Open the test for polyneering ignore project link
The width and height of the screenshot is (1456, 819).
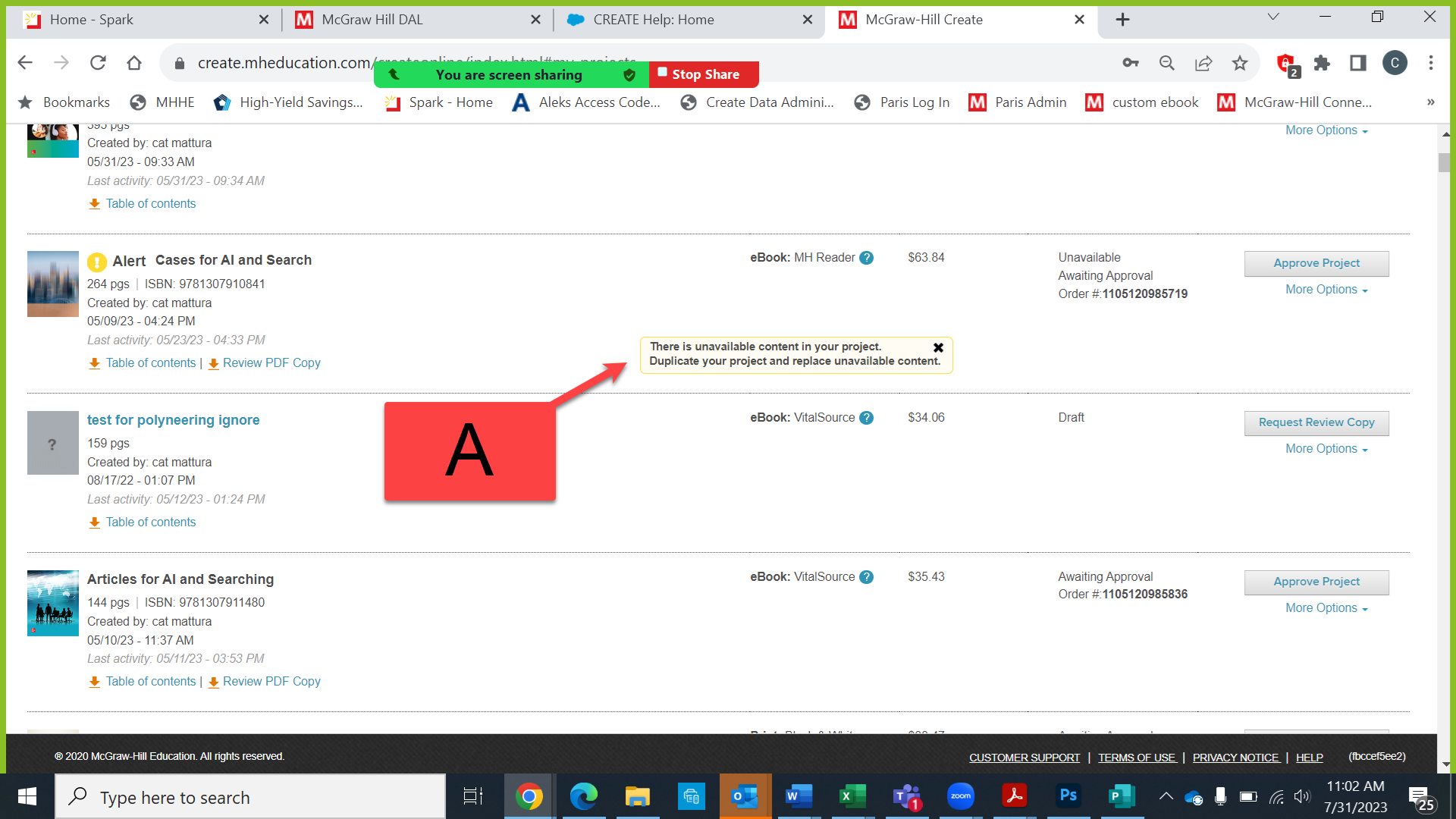click(x=173, y=420)
